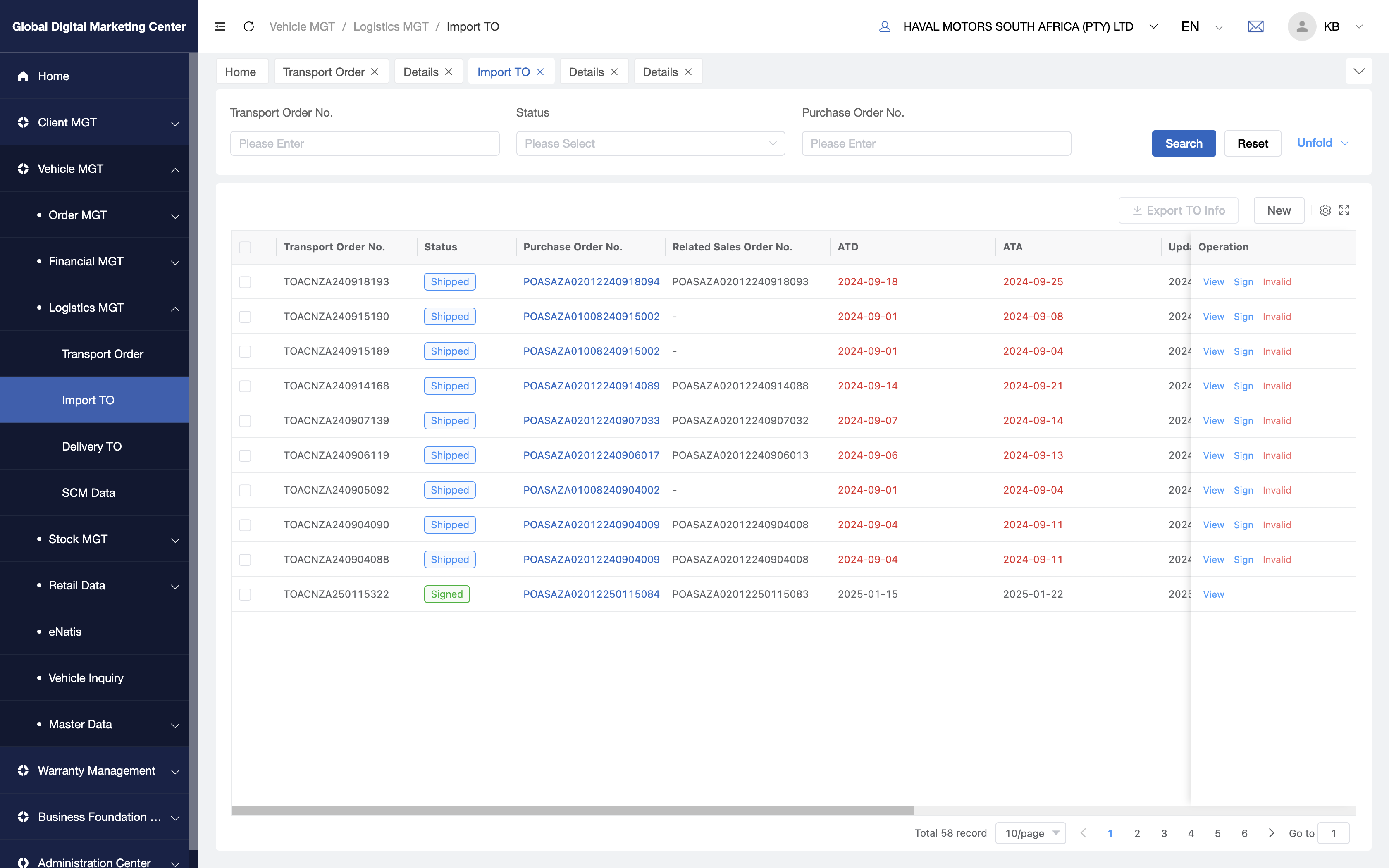Focus Purchase Order No. input field

click(936, 143)
